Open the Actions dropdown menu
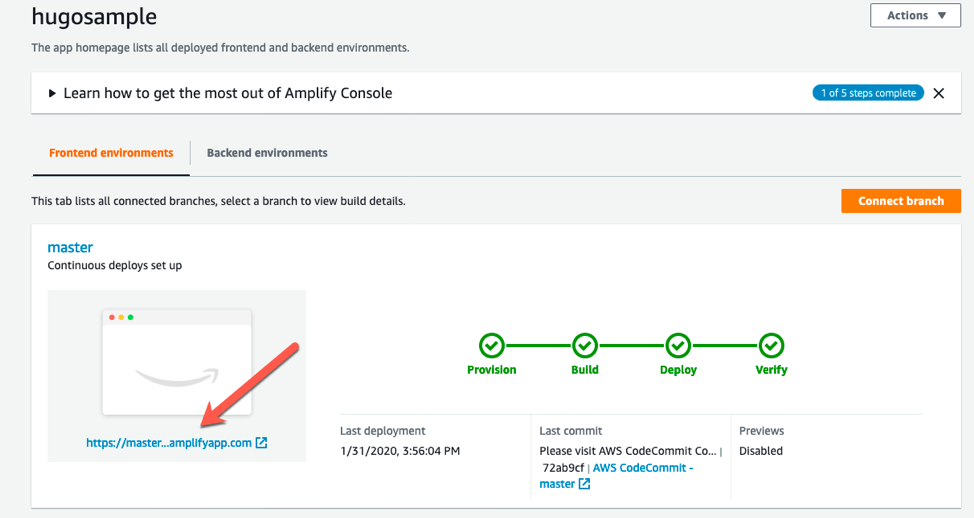The width and height of the screenshot is (974, 518). coord(915,16)
